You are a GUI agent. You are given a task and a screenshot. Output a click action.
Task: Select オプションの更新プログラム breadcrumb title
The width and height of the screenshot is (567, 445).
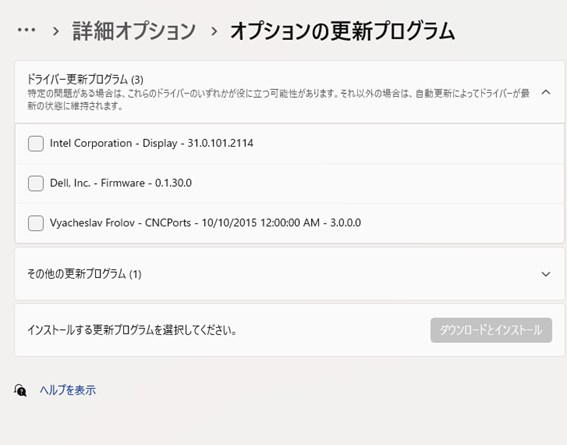point(342,31)
